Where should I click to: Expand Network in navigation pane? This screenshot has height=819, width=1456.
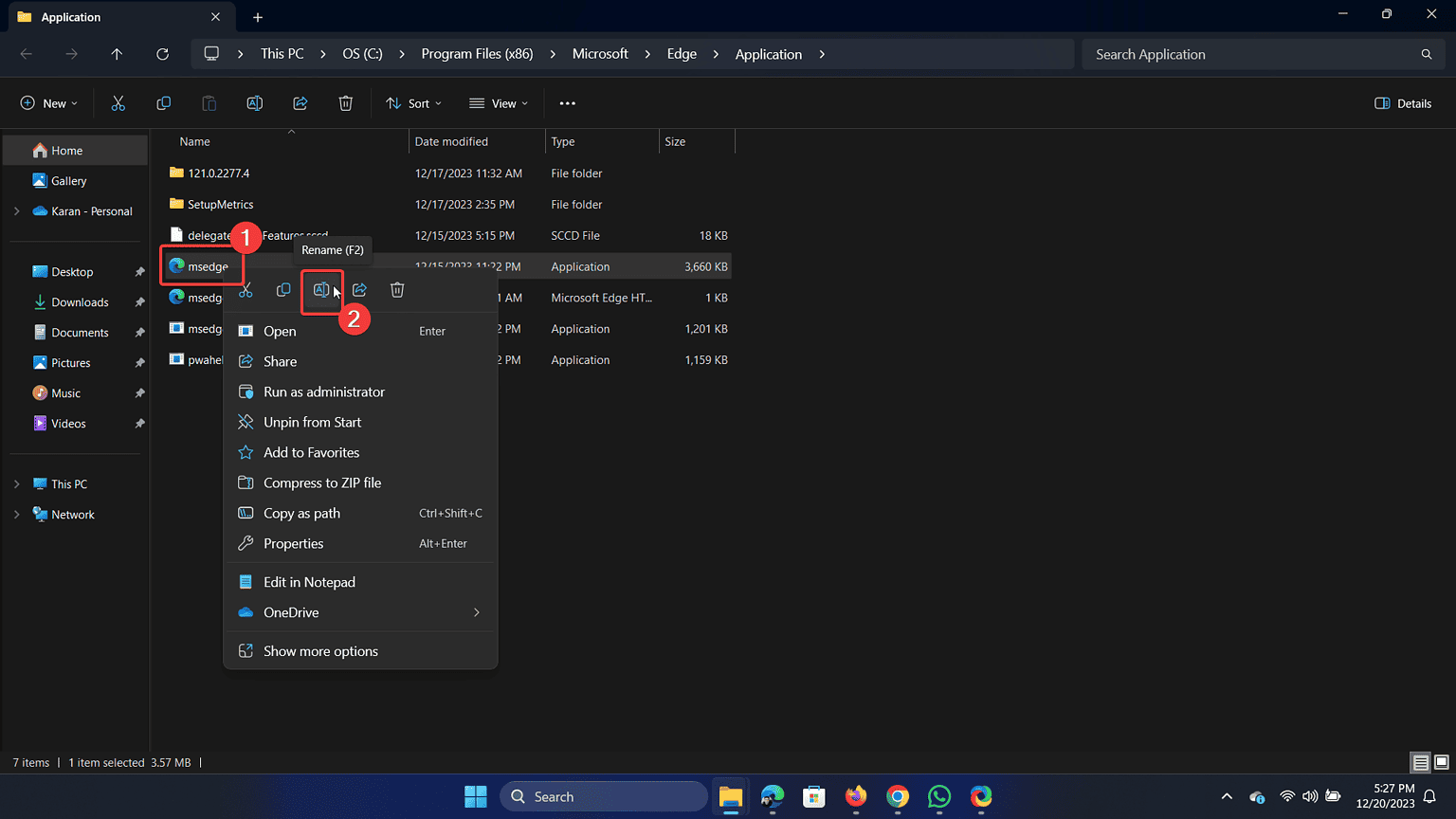[16, 515]
